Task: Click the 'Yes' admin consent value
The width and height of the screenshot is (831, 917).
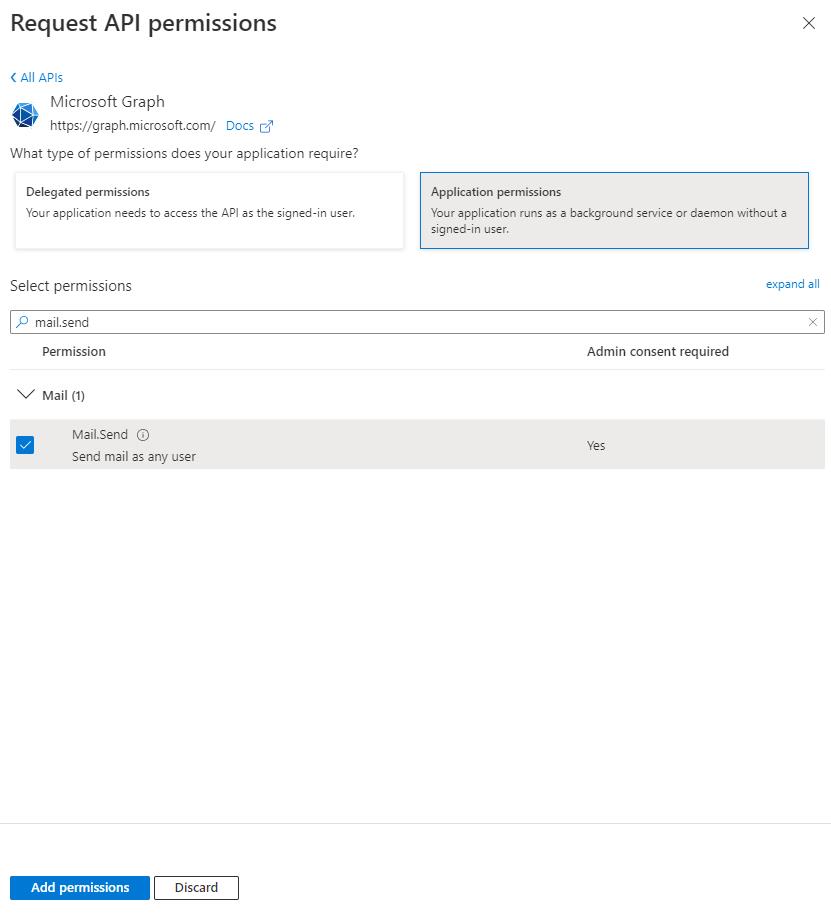Action: tap(596, 446)
